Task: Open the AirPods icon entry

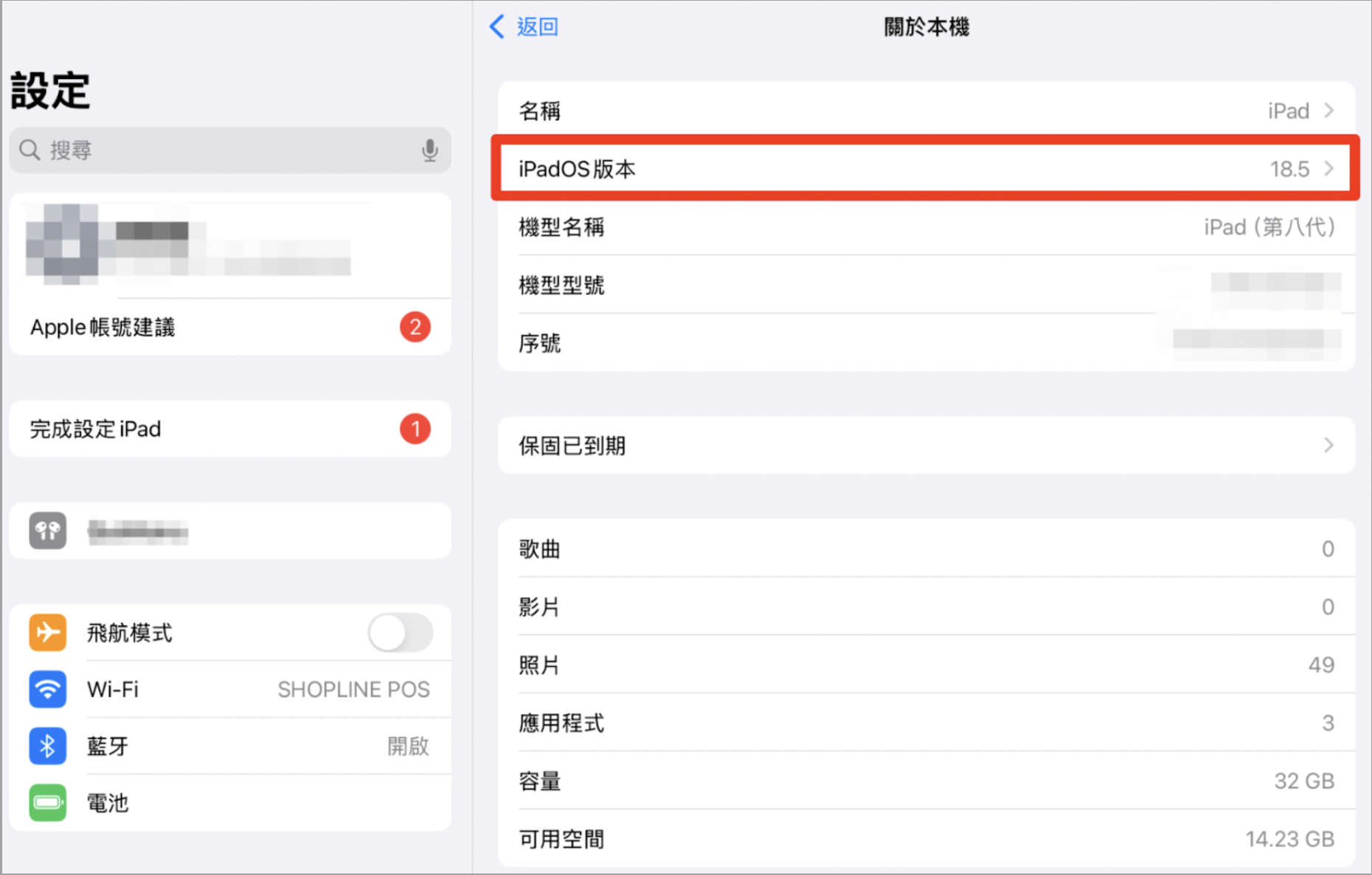Action: point(48,530)
